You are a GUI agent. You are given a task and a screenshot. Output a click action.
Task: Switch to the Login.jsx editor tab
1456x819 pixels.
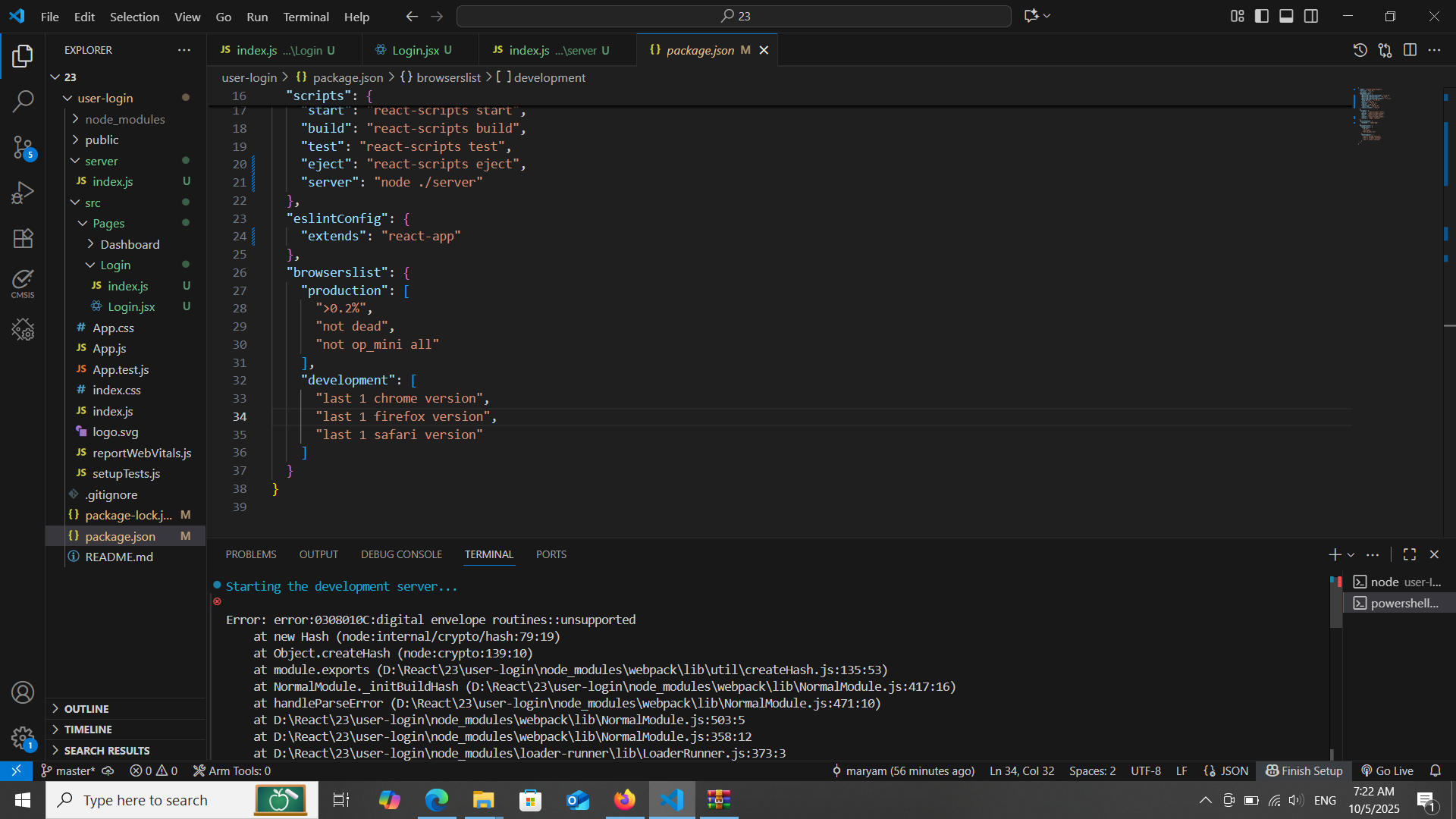click(416, 50)
